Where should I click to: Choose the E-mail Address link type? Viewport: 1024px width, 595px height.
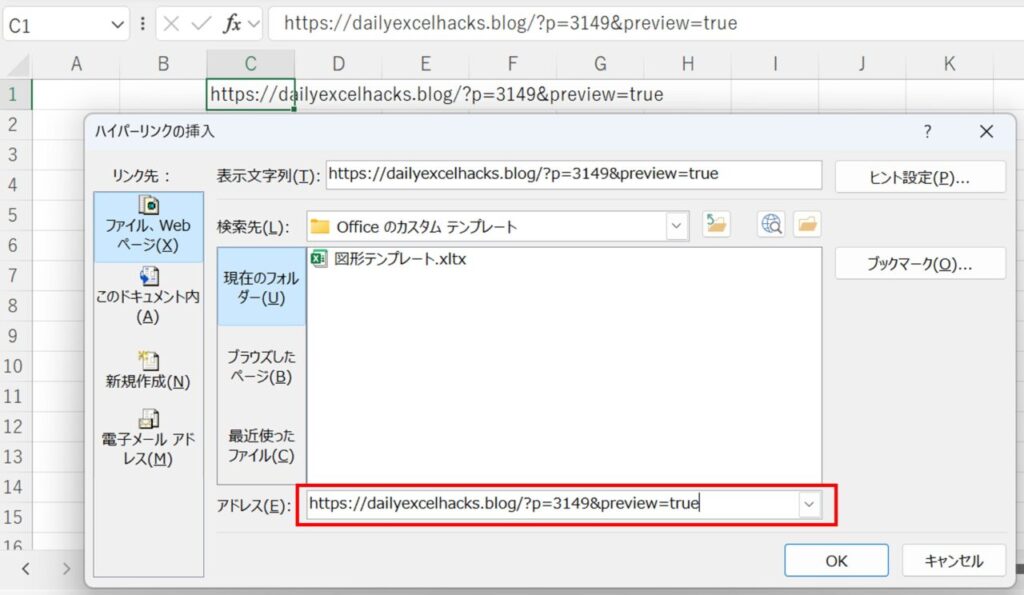tap(148, 438)
